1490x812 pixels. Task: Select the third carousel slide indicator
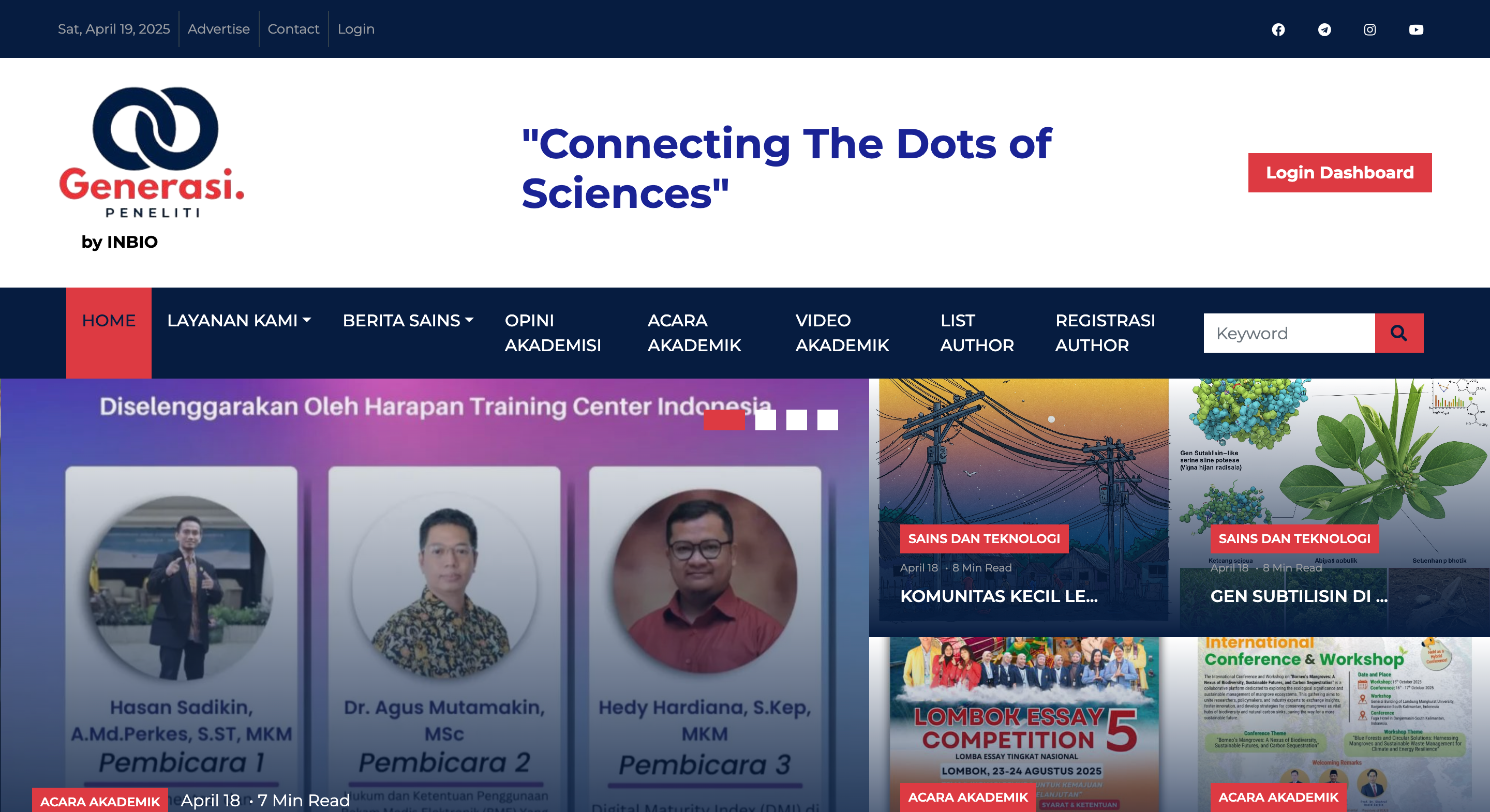tap(797, 420)
